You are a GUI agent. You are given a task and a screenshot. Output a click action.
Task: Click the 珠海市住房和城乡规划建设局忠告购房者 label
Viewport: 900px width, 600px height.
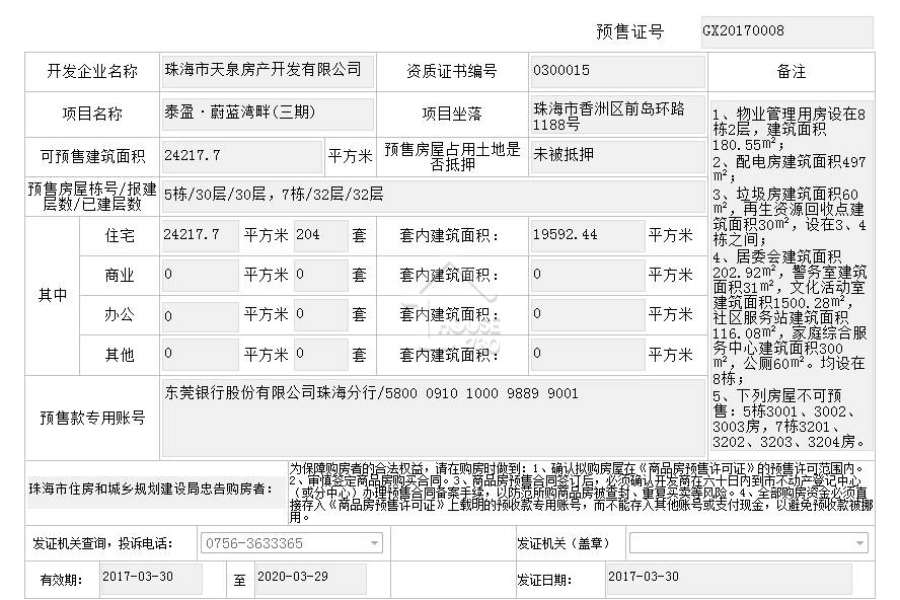click(151, 489)
